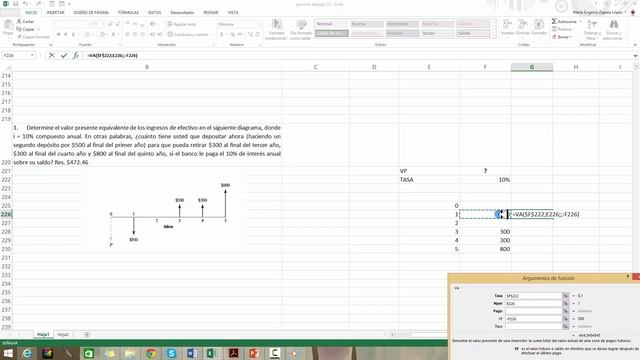Click the Copiar formato brush
The width and height of the screenshot is (640, 360).
point(33,37)
